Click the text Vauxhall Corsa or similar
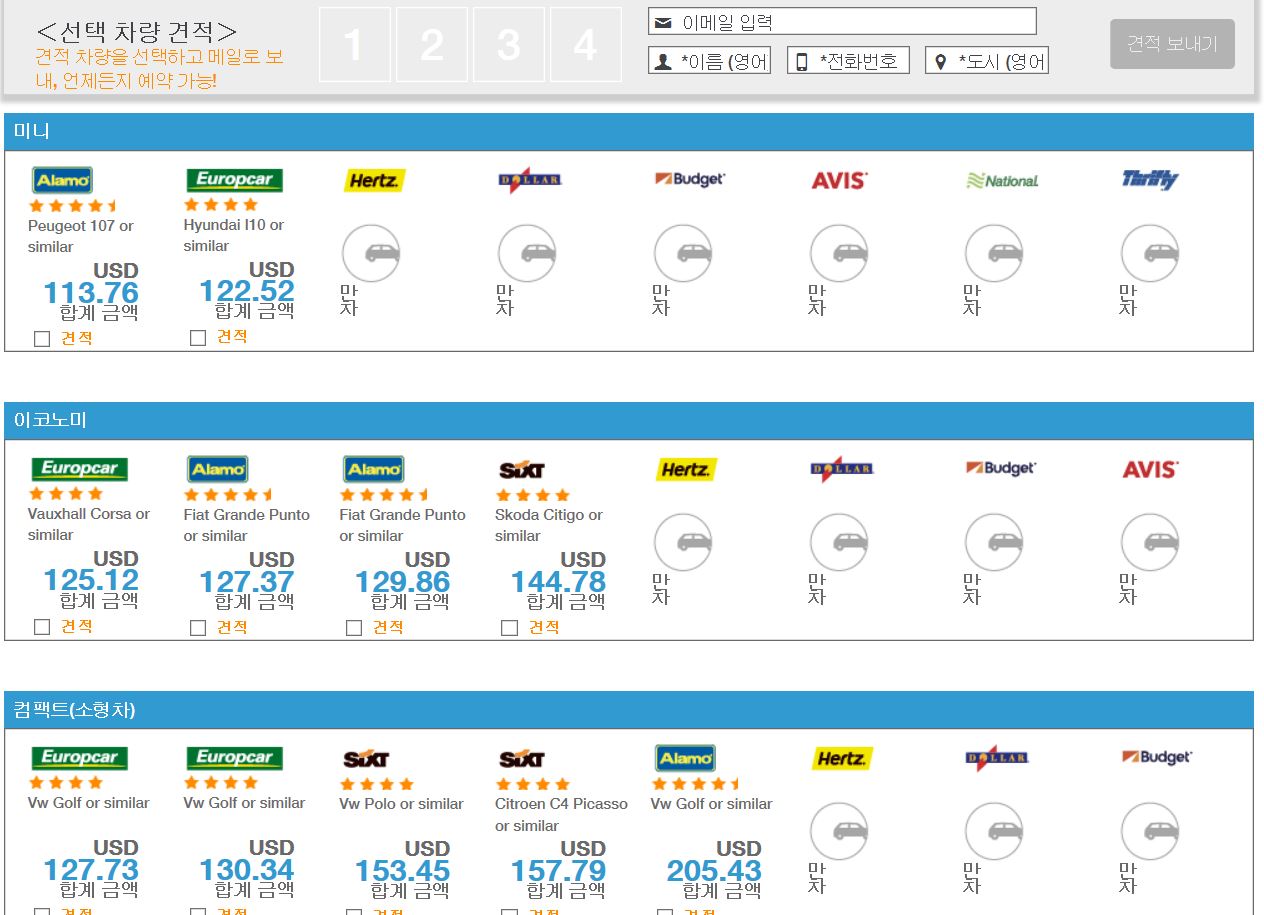Screen dimensions: 1264x915 click(x=89, y=524)
